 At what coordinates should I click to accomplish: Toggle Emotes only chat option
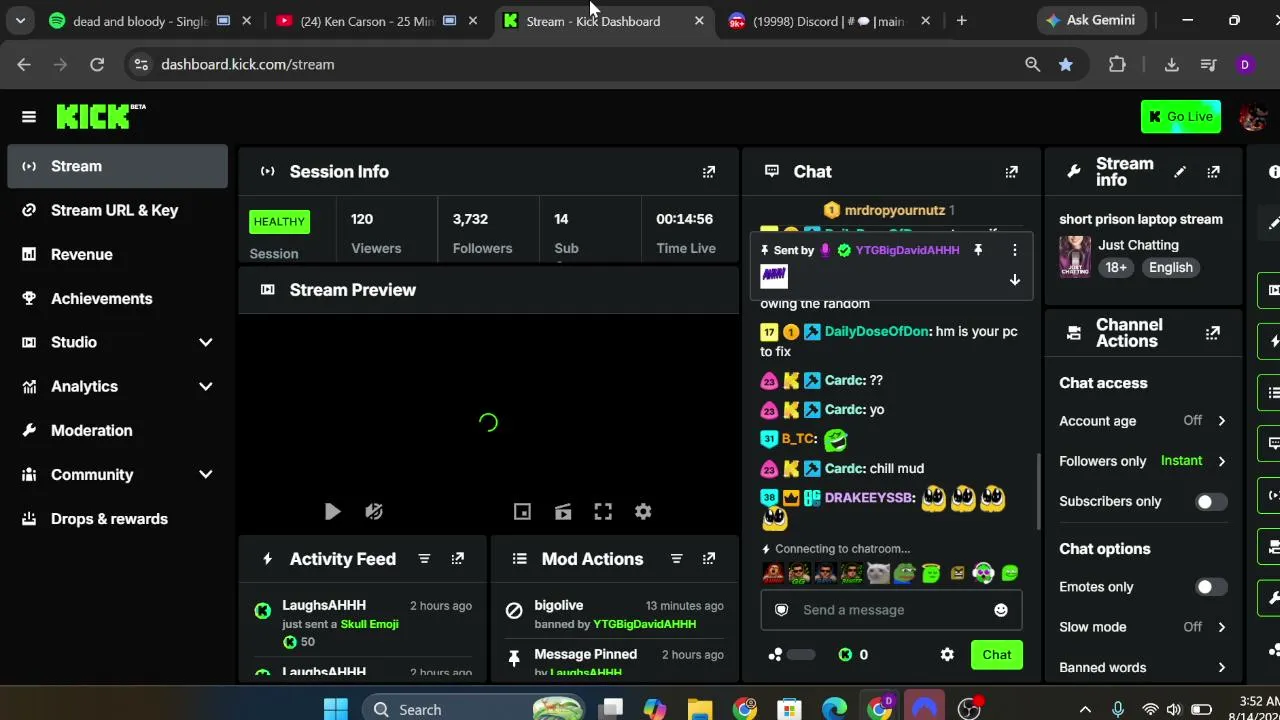(x=1210, y=588)
